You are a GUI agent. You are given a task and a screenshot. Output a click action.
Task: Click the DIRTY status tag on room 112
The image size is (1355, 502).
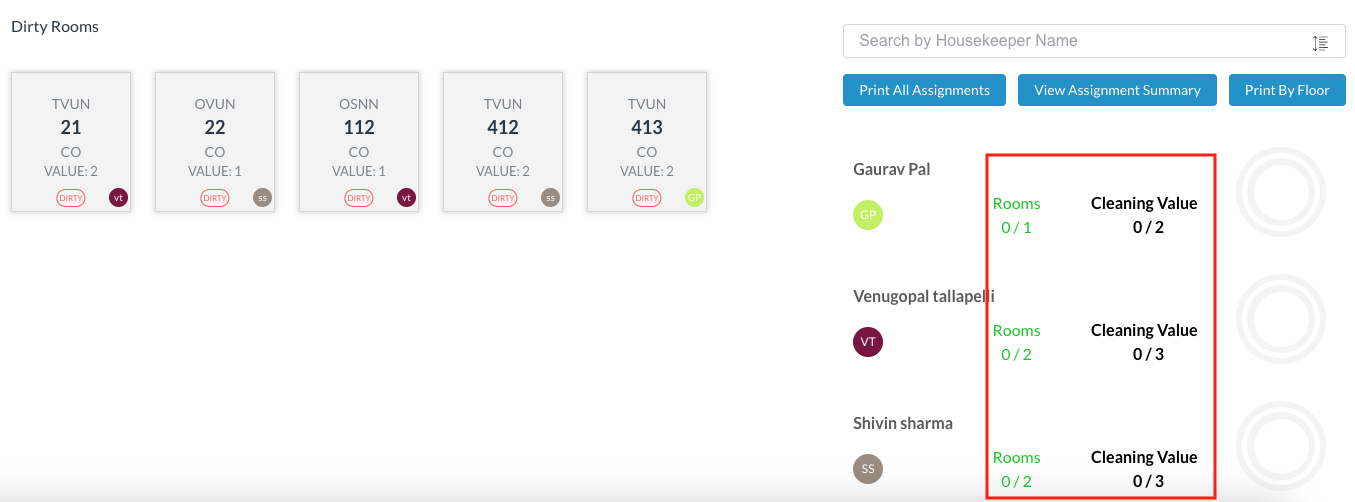[359, 198]
